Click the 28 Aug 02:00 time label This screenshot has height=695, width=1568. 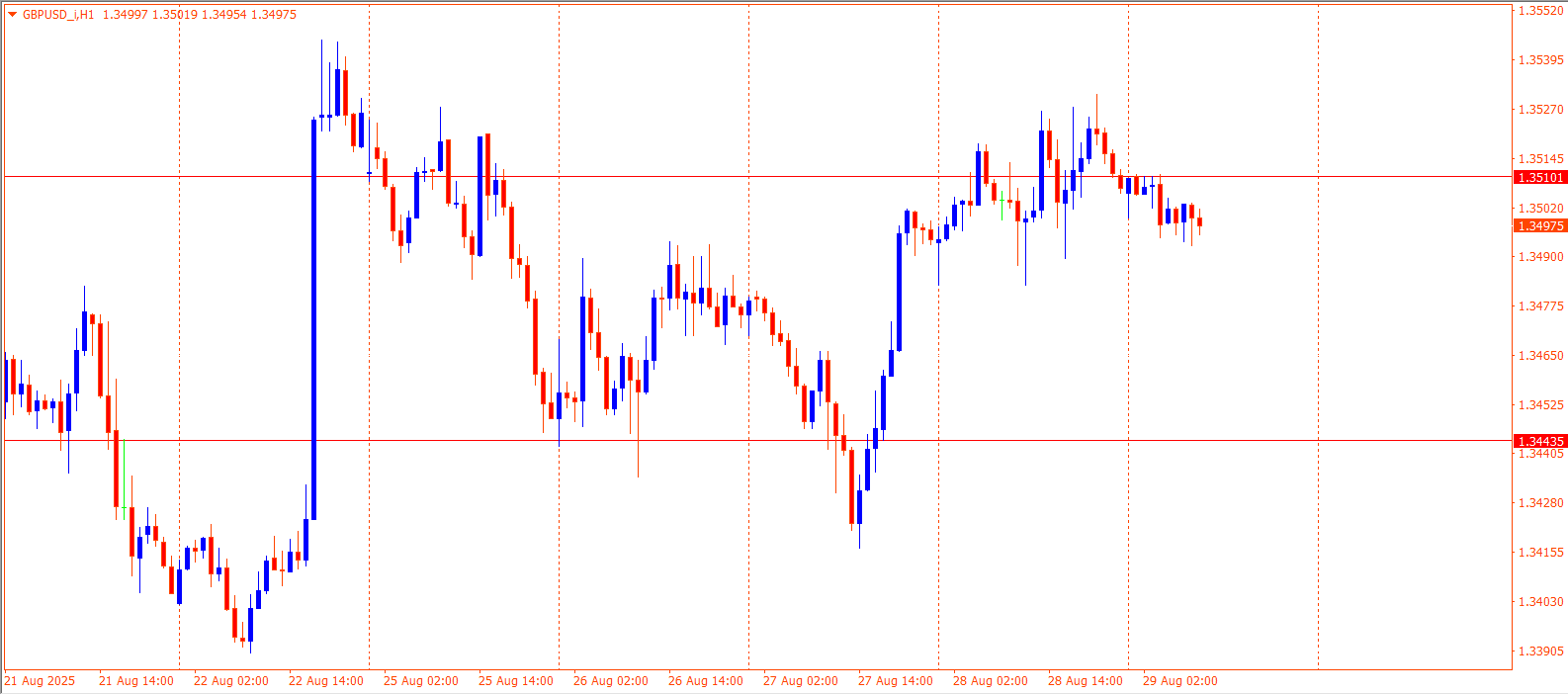pyautogui.click(x=991, y=681)
